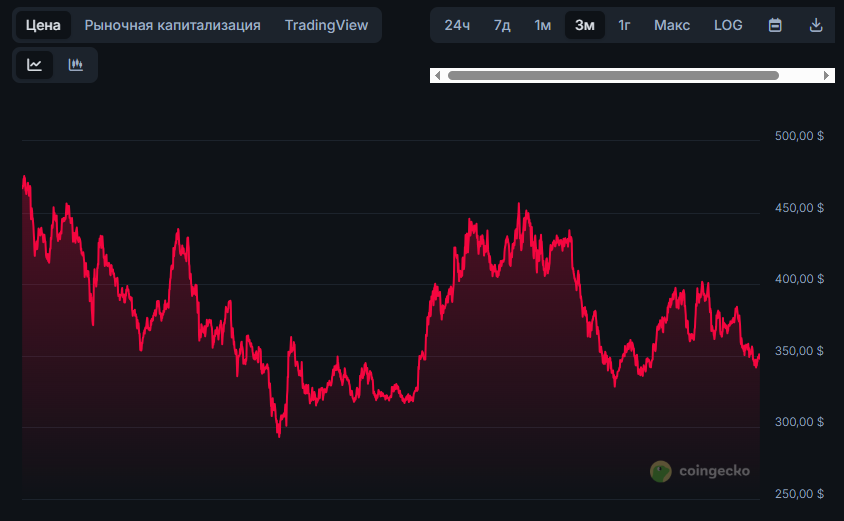
Task: Switch to line chart view icon
Action: point(35,65)
